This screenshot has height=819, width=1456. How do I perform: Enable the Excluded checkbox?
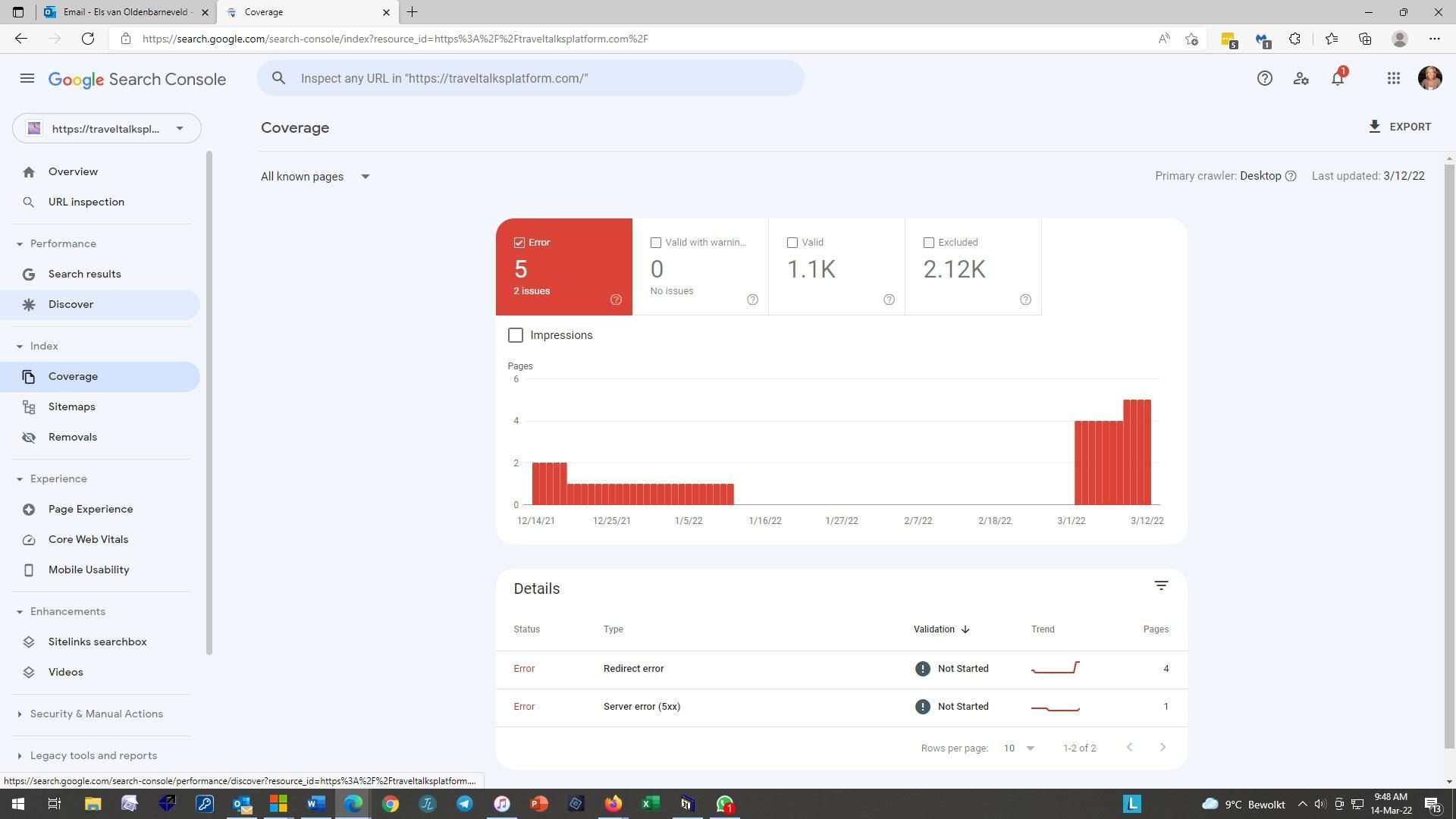coord(929,243)
